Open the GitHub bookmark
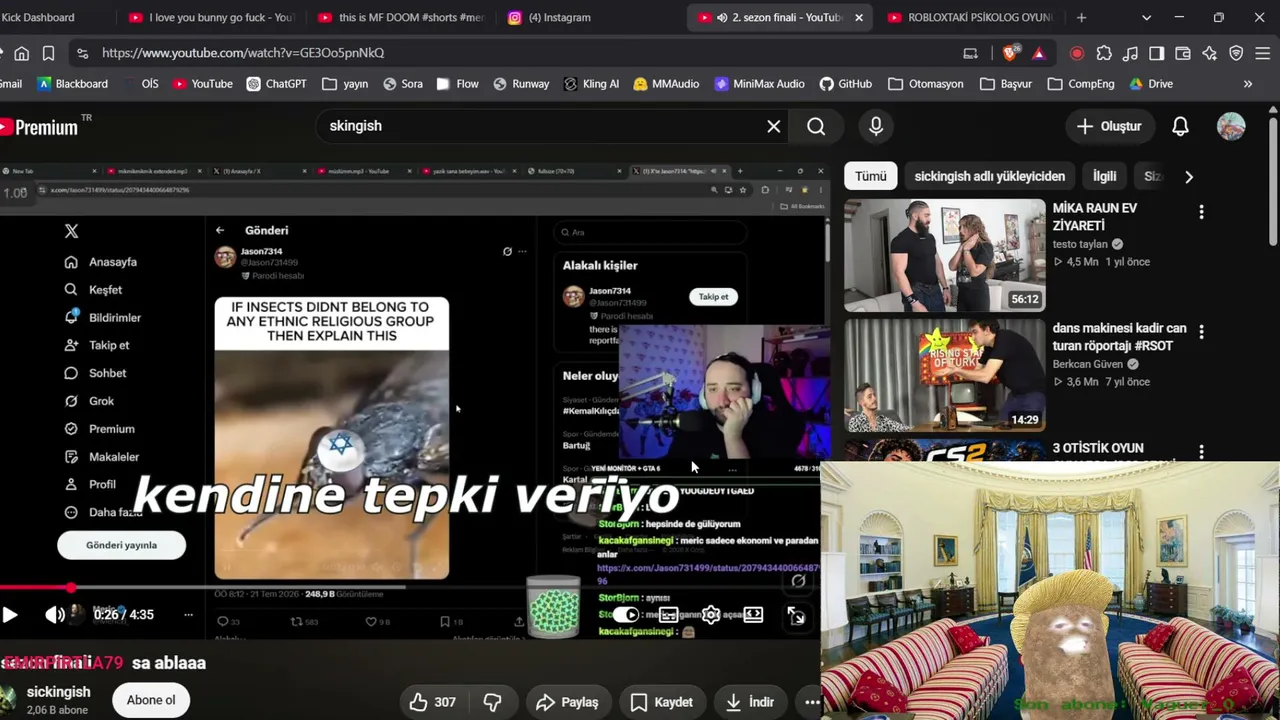The image size is (1280, 720). [846, 84]
